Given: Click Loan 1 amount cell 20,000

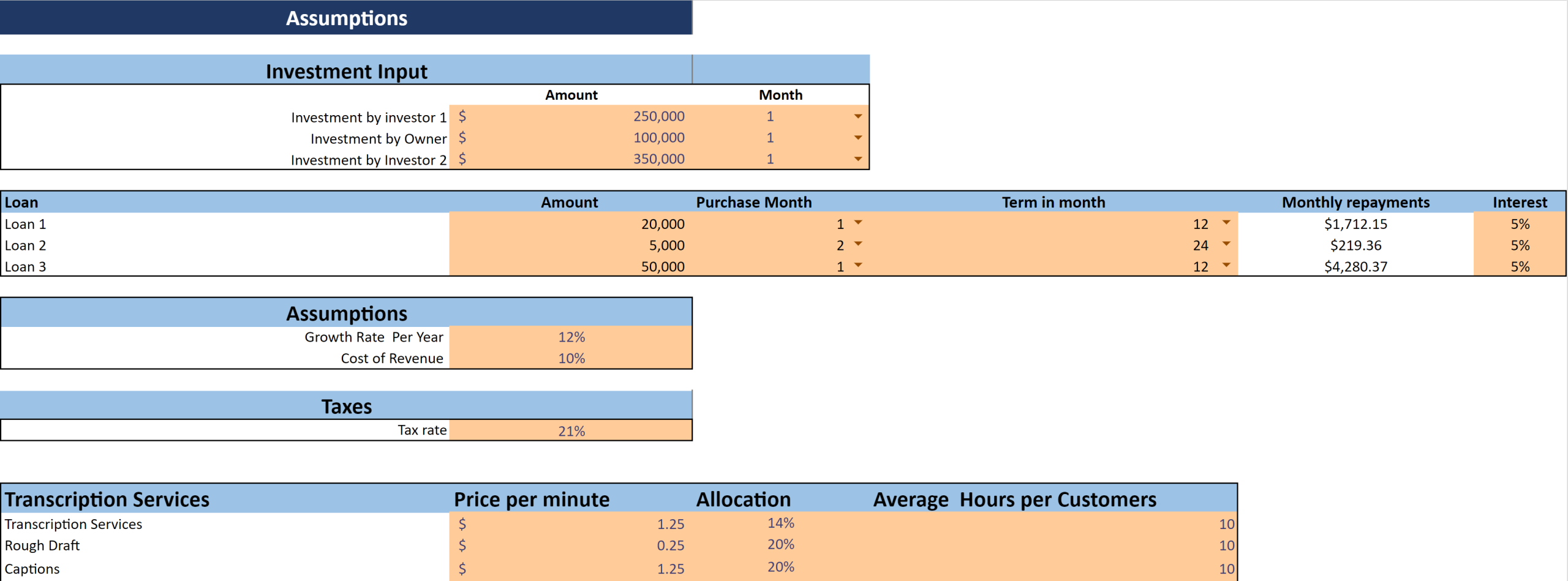Looking at the screenshot, I should [571, 224].
